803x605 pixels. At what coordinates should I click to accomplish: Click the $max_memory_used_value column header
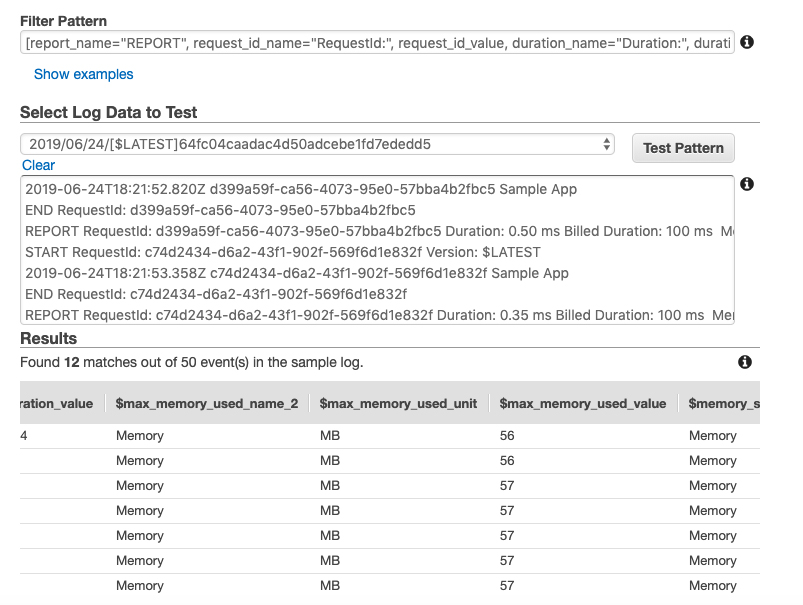point(583,404)
